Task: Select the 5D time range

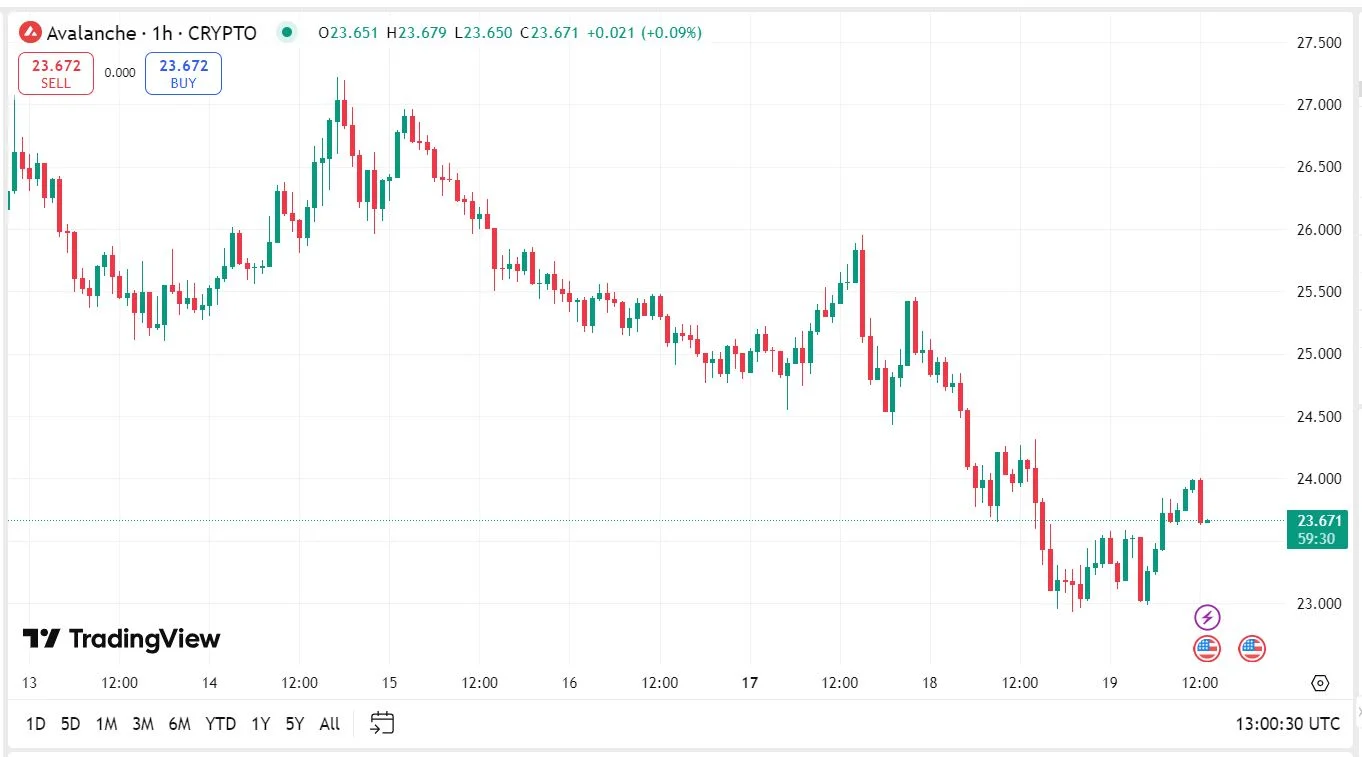Action: (x=70, y=724)
